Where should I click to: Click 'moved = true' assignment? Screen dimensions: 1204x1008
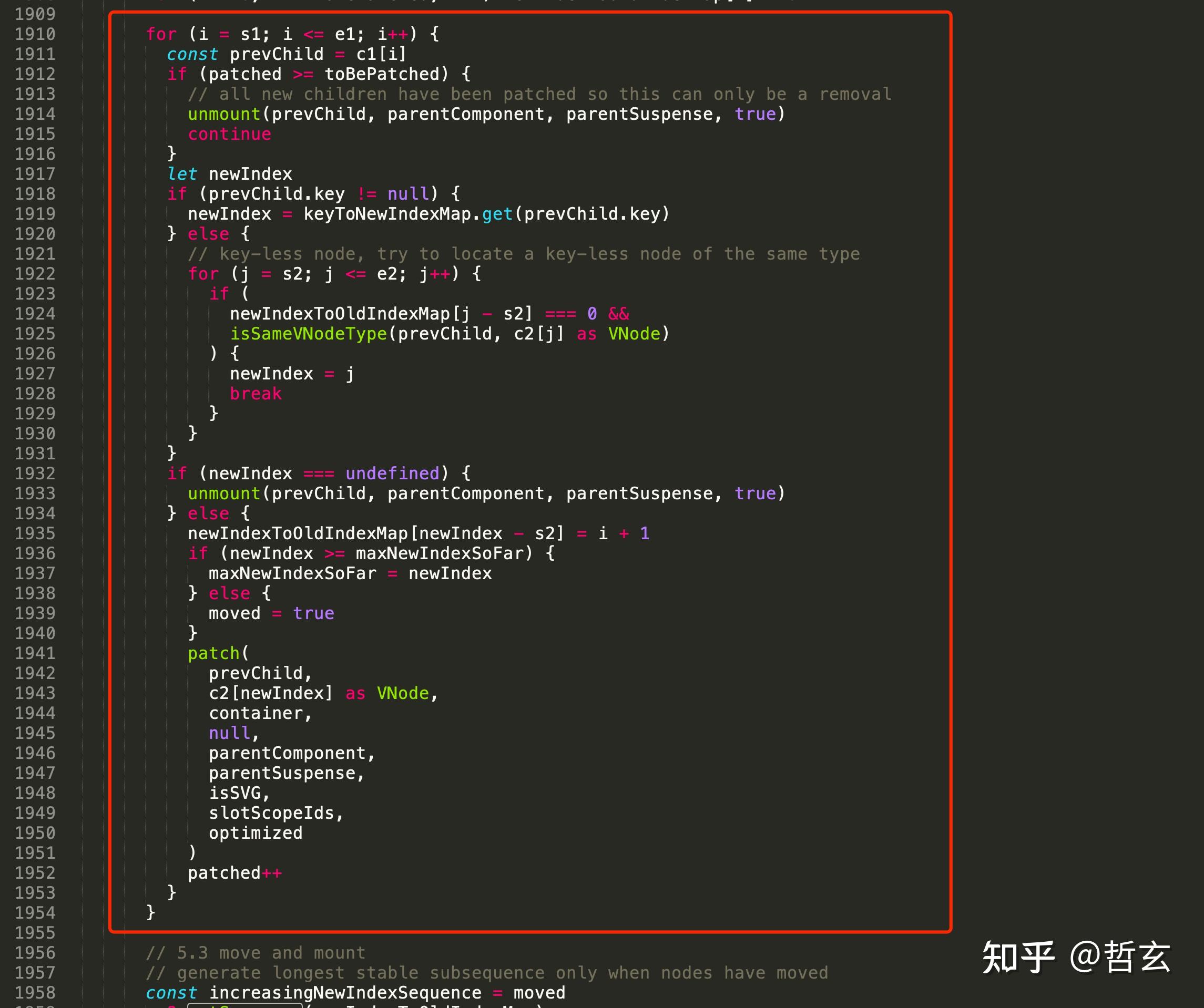tap(271, 613)
